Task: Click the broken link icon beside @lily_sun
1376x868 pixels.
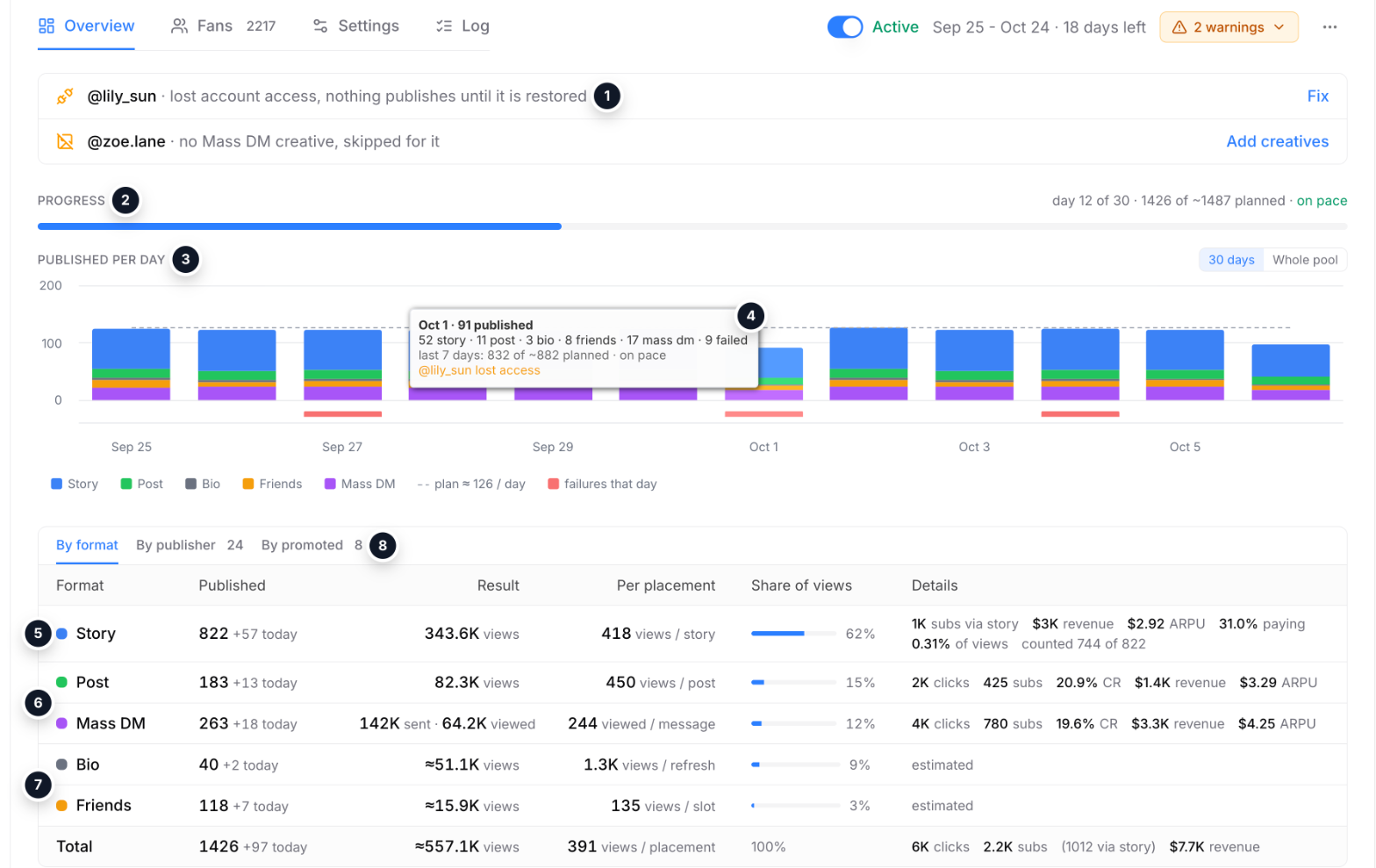Action: tap(65, 97)
